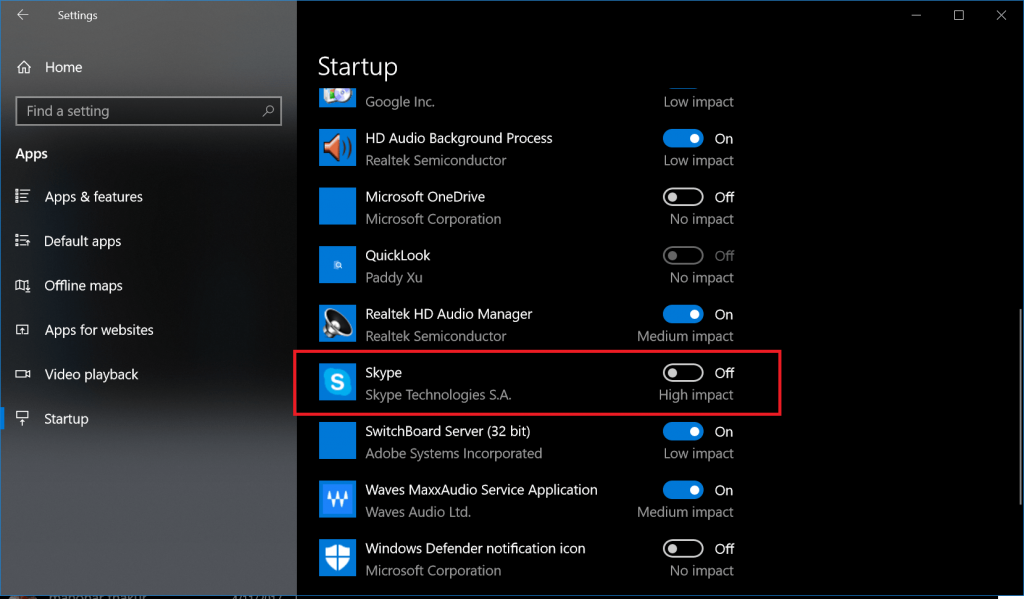Image resolution: width=1024 pixels, height=599 pixels.
Task: Click the Video playback camera icon
Action: pos(23,374)
